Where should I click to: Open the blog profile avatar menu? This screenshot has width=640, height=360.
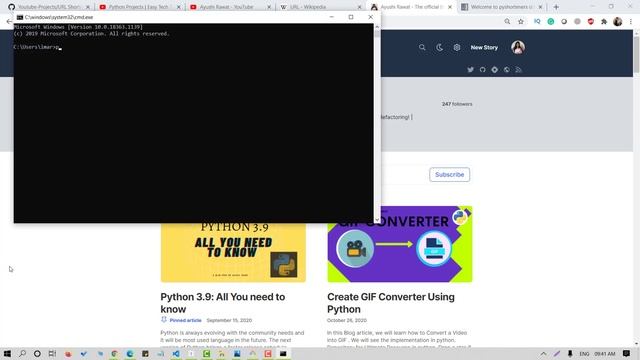[x=518, y=47]
